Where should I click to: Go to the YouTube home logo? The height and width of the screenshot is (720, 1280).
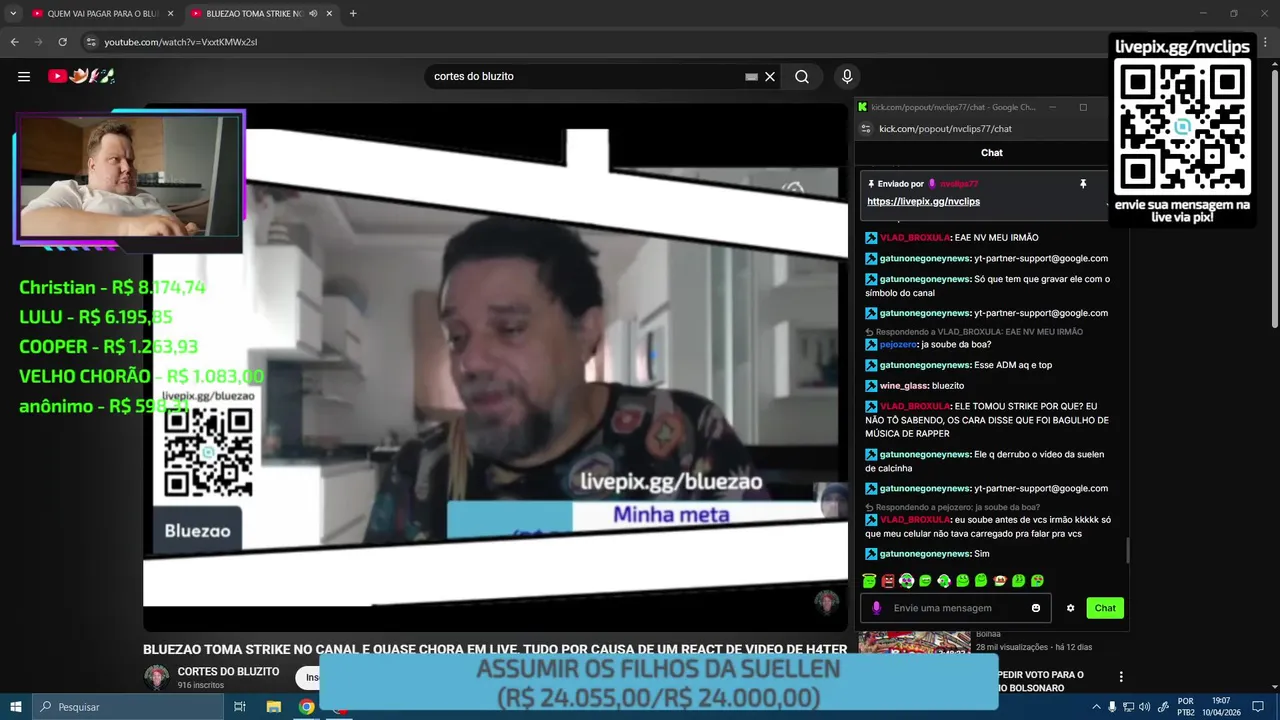point(82,76)
